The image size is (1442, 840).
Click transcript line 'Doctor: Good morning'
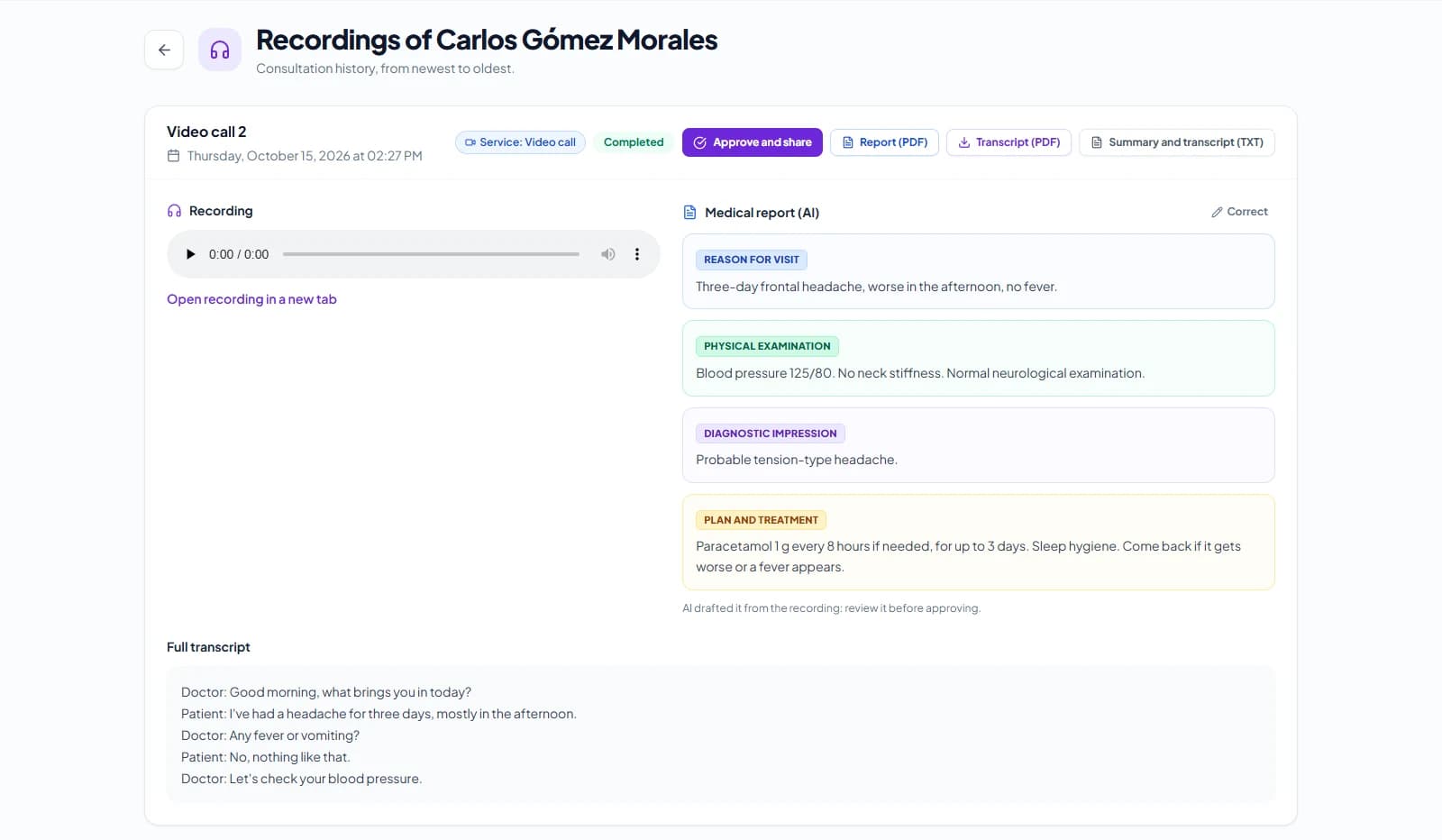pos(326,692)
